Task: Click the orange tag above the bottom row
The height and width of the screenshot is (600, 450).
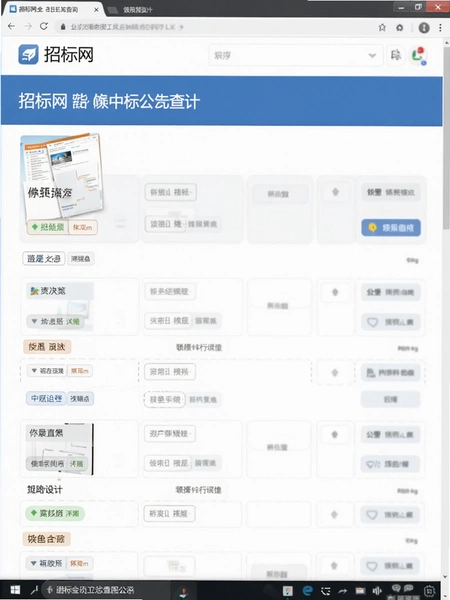Action: tap(47, 539)
